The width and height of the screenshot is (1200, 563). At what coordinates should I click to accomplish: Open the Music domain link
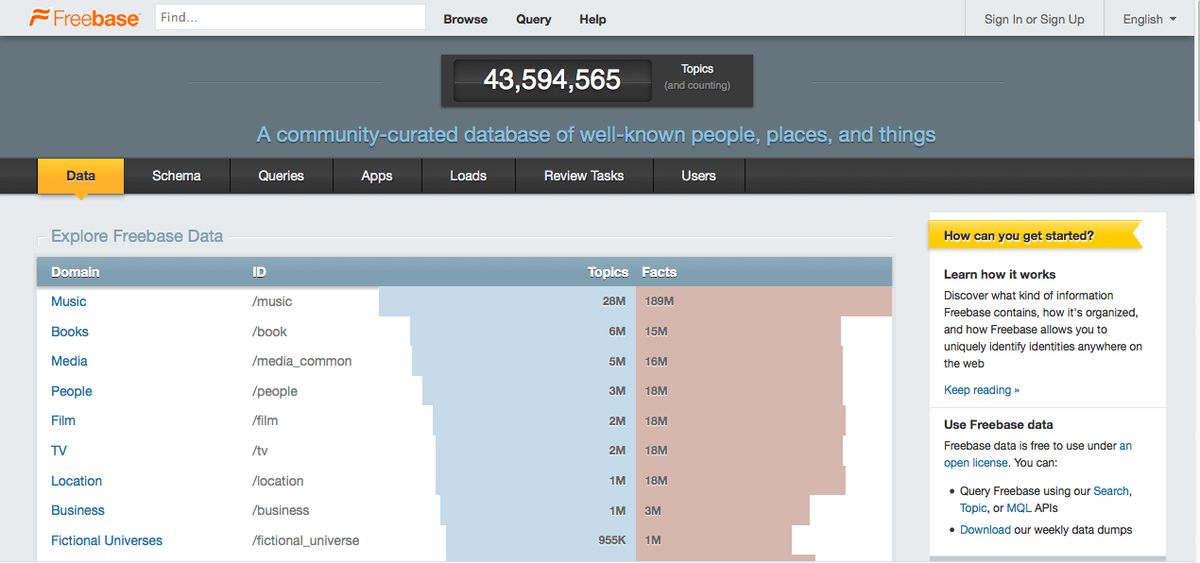click(69, 301)
